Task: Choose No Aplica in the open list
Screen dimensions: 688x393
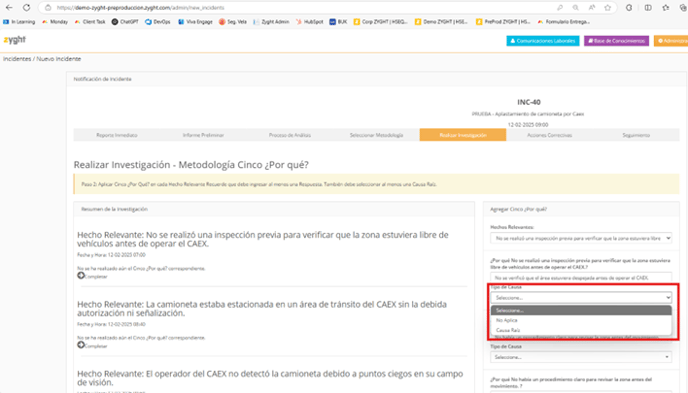Action: point(581,320)
